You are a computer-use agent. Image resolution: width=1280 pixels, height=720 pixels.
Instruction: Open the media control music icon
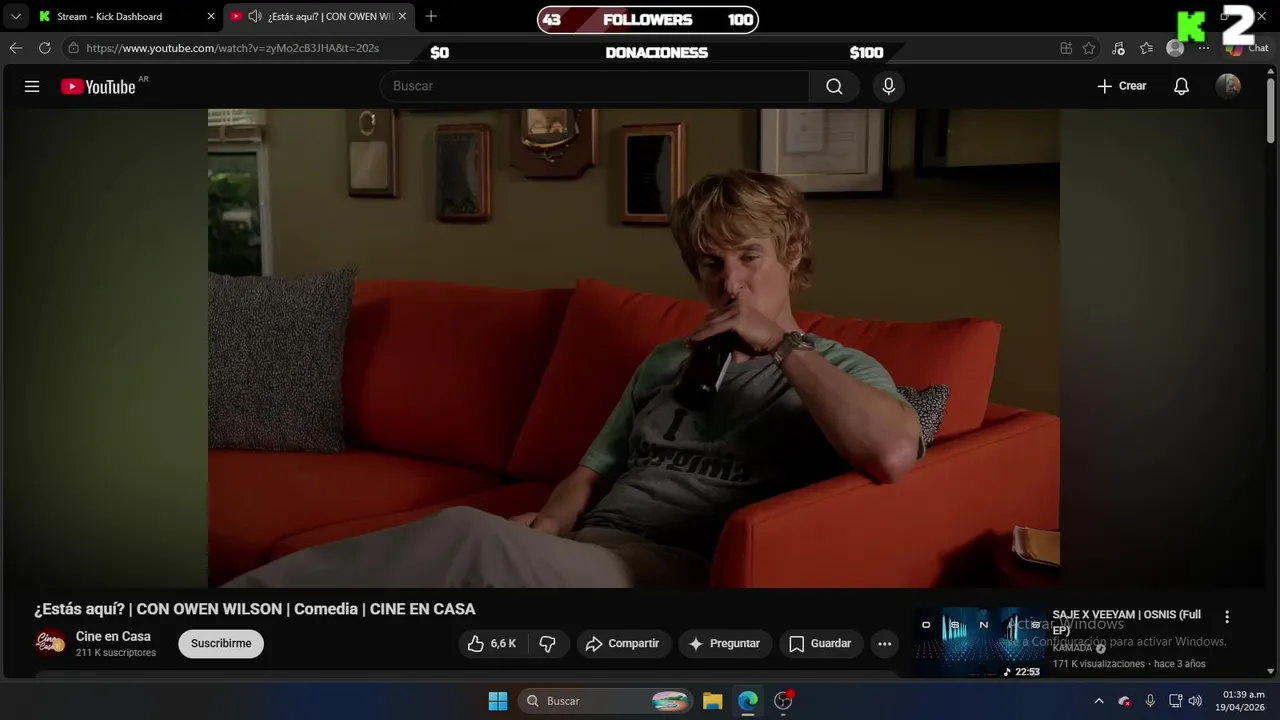1118,48
